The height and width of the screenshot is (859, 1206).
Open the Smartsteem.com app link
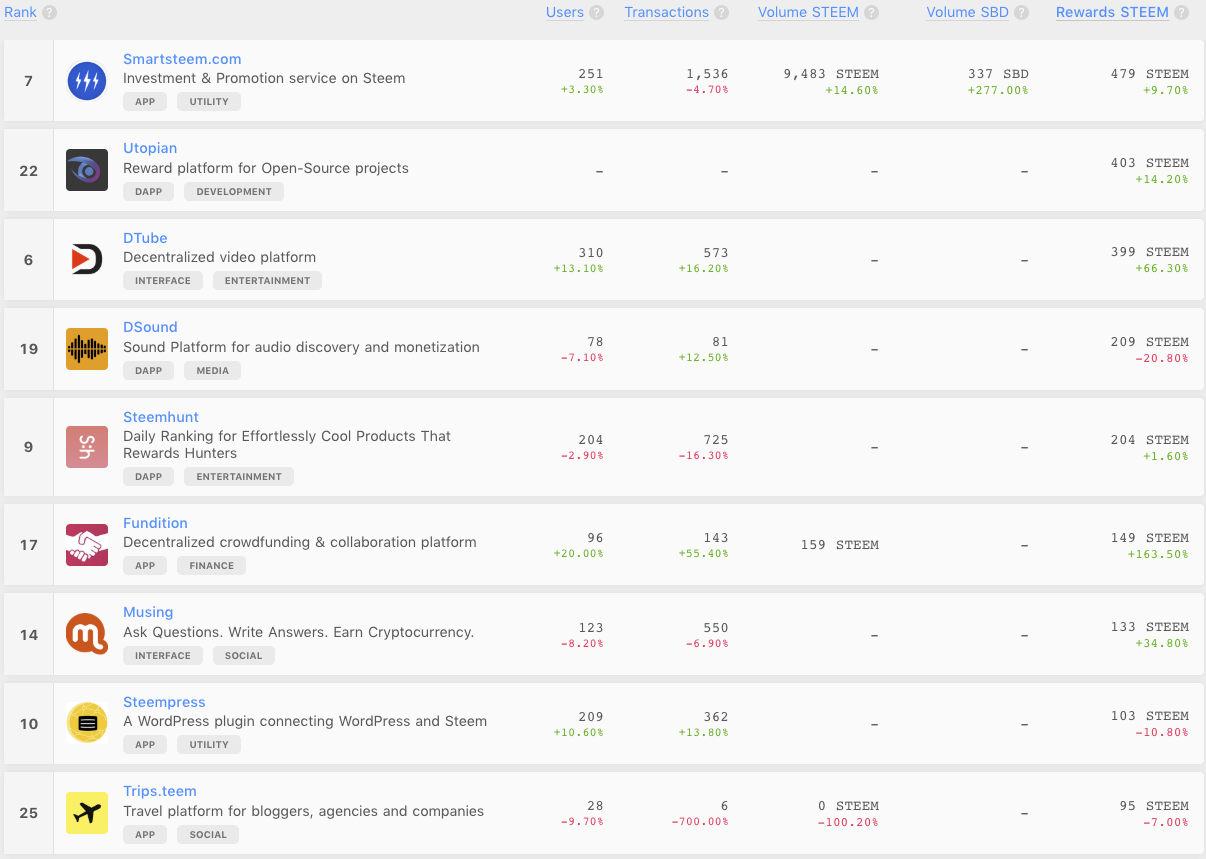[182, 59]
